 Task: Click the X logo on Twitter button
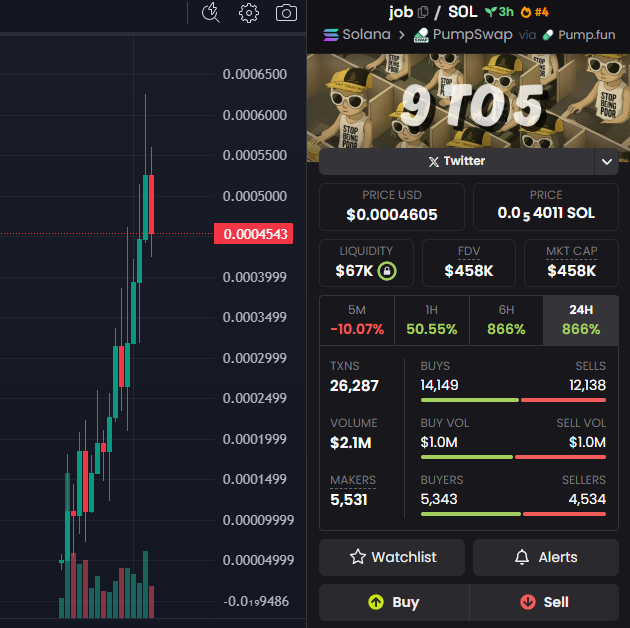[x=434, y=162]
